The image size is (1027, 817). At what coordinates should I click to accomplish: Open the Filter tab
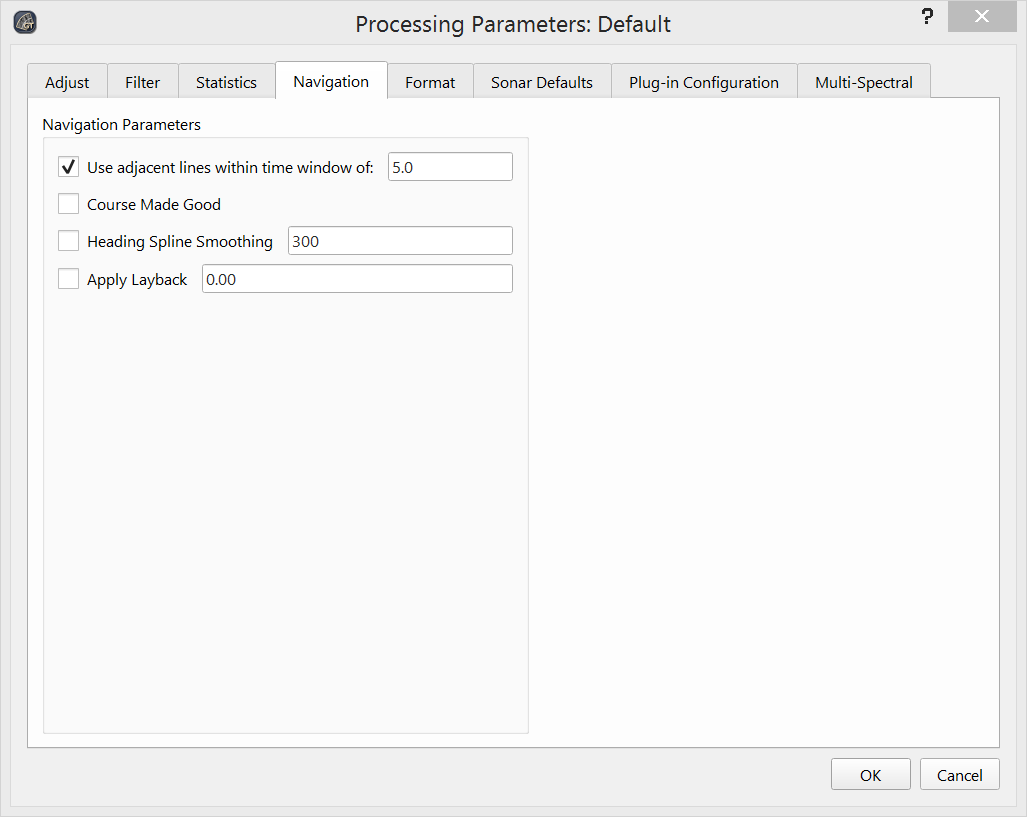click(142, 82)
